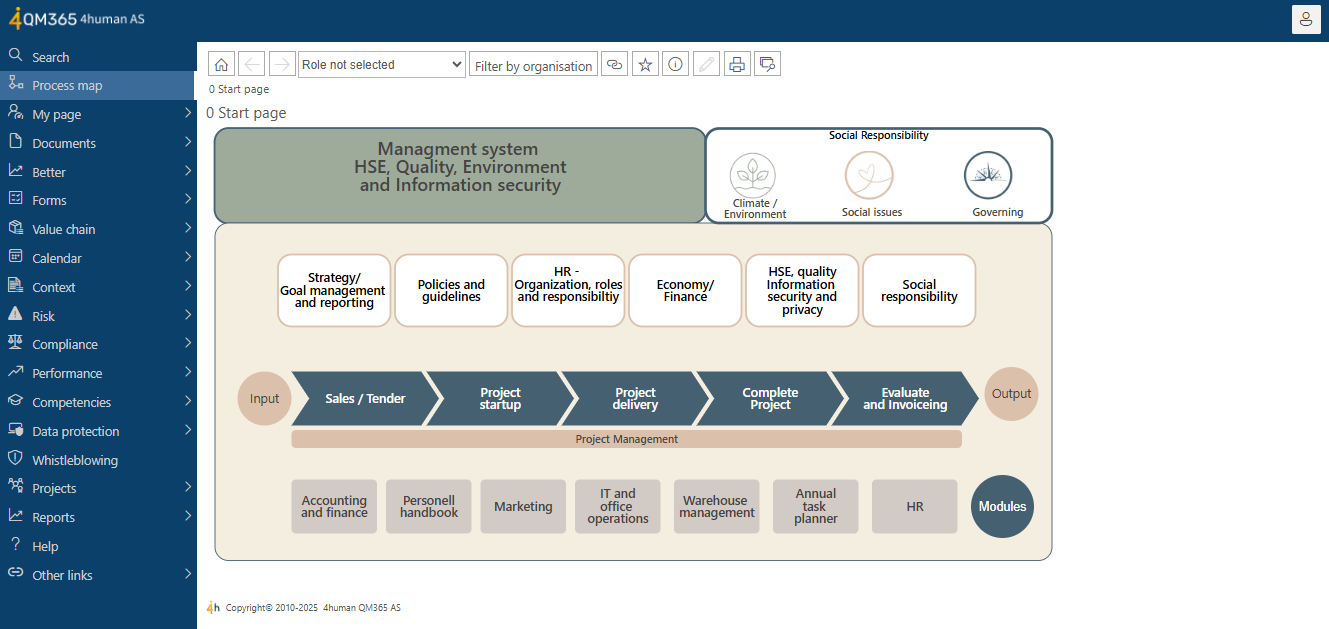Select Process map in the sidebar
1329x629 pixels.
(98, 85)
